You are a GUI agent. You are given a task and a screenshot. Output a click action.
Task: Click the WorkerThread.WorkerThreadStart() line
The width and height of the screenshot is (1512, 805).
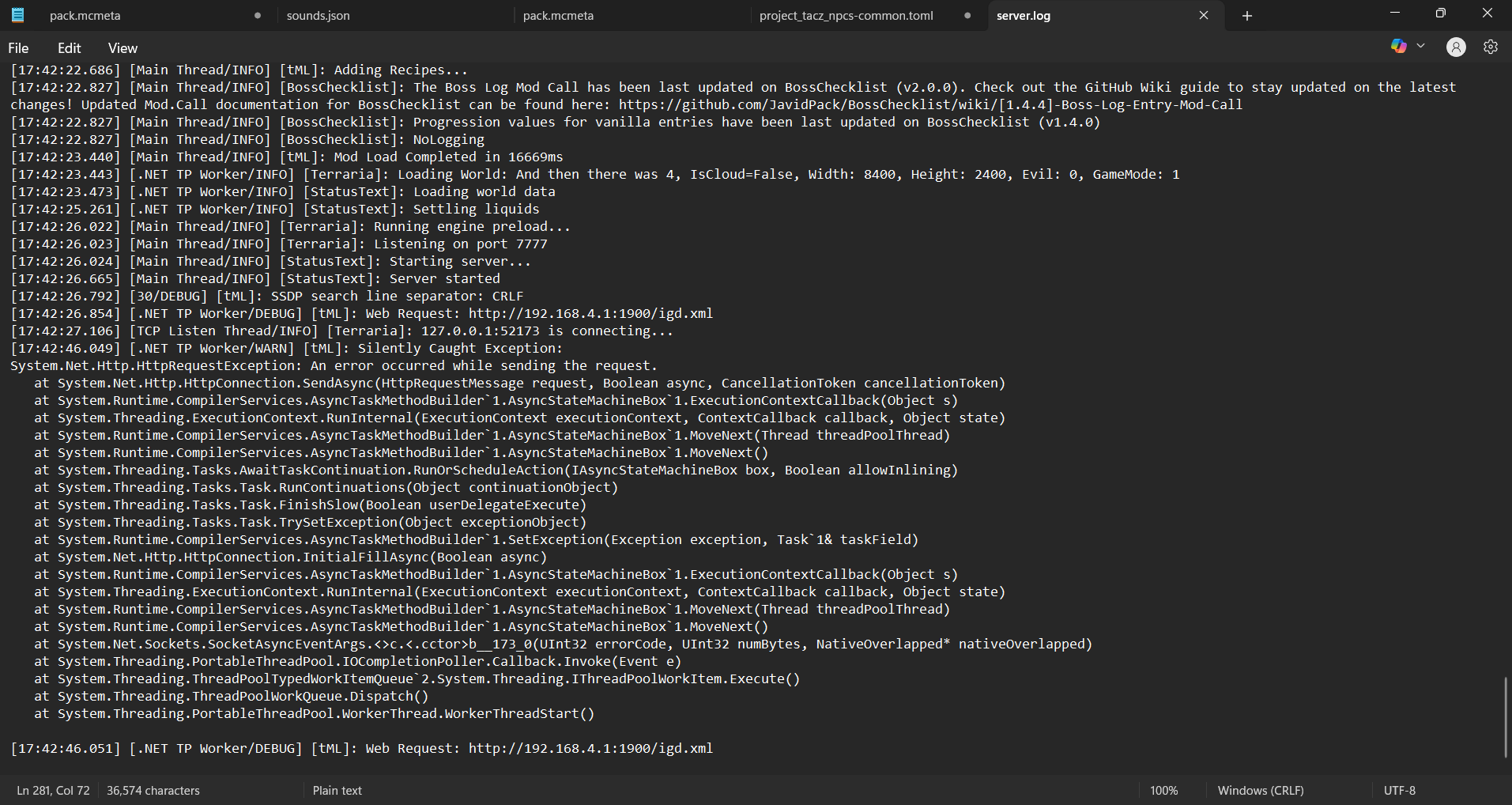pos(314,714)
